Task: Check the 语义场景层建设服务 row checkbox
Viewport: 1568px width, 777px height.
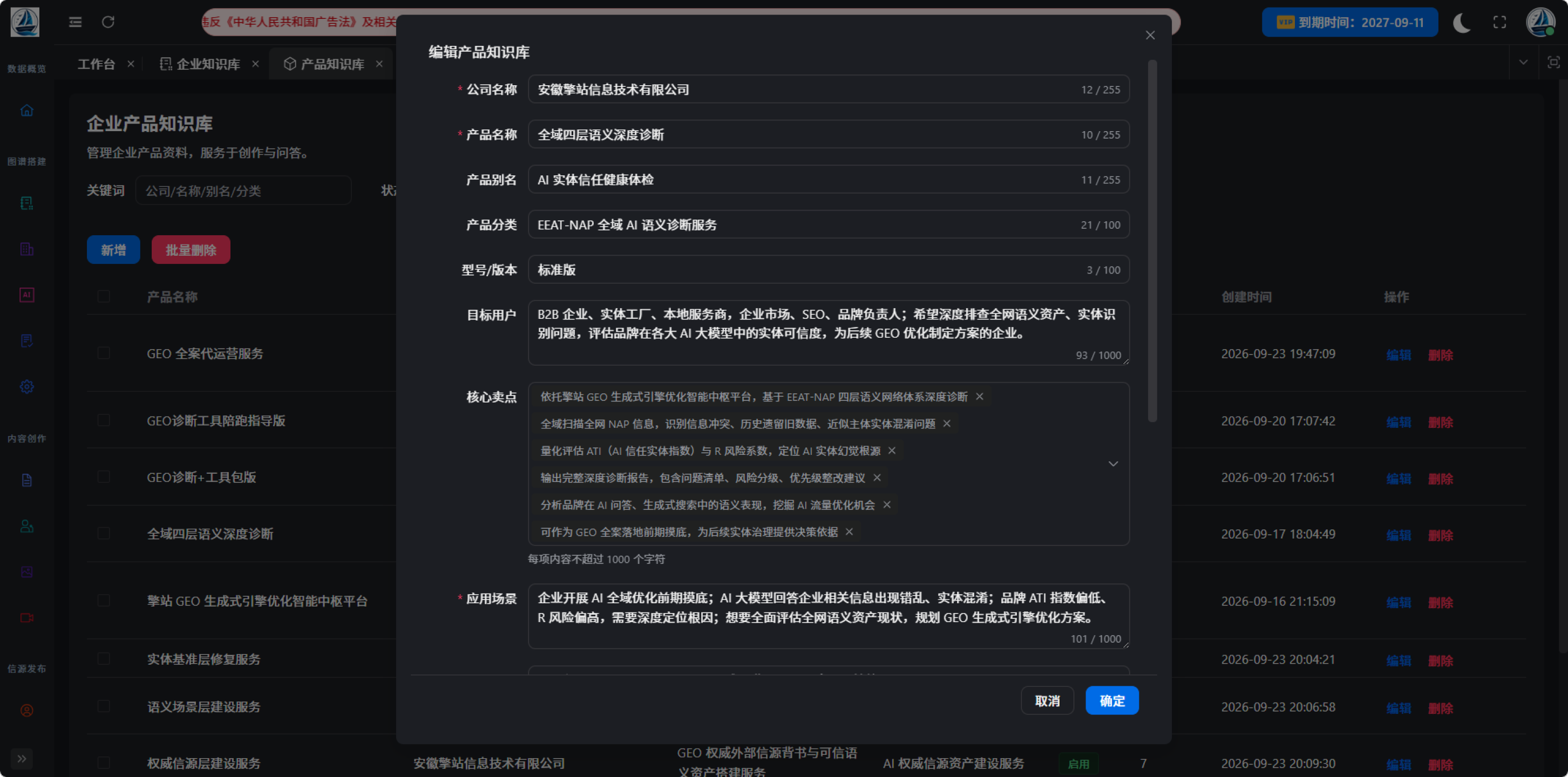Action: pyautogui.click(x=104, y=706)
